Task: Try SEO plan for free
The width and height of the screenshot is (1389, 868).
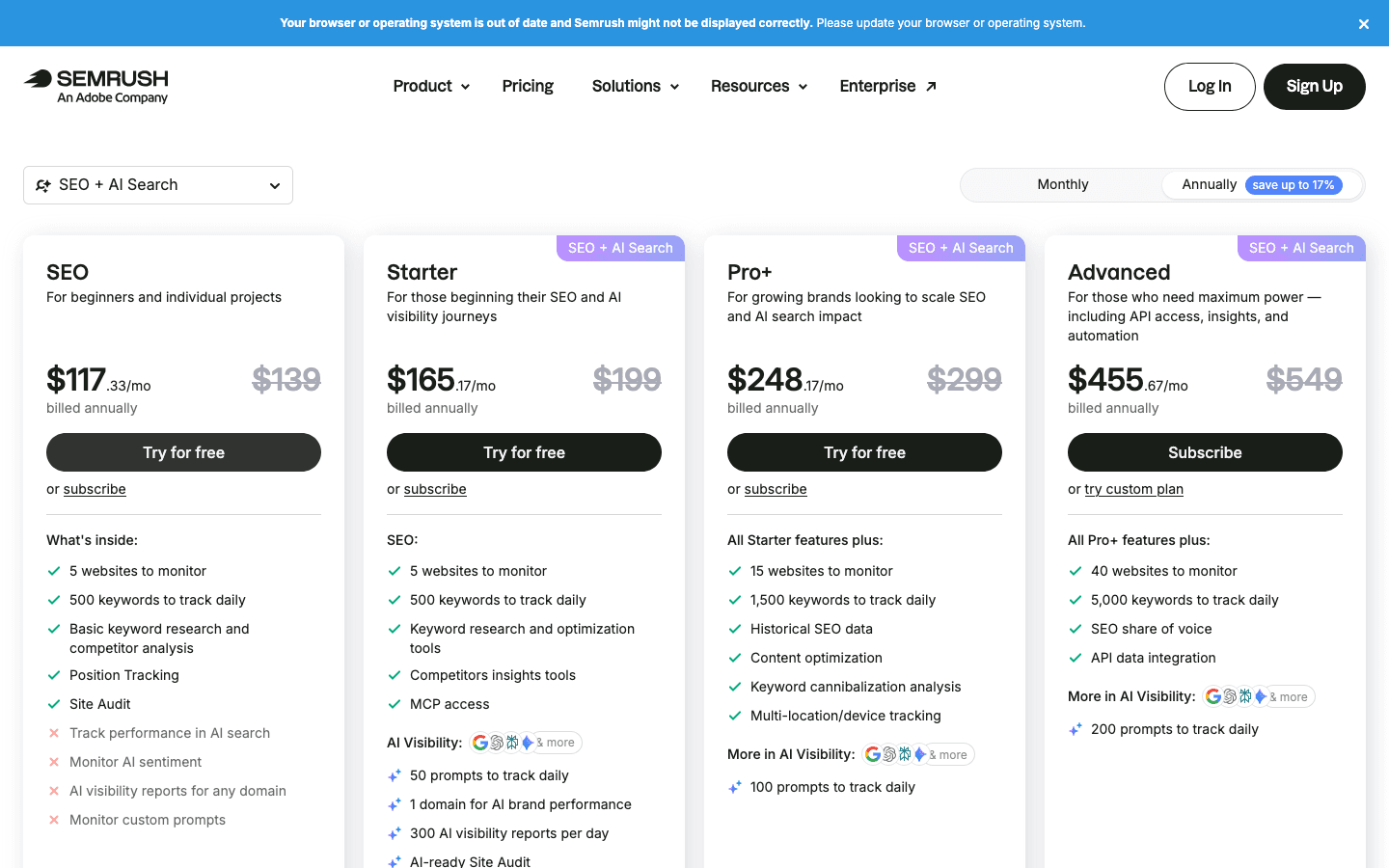Action: click(x=183, y=452)
